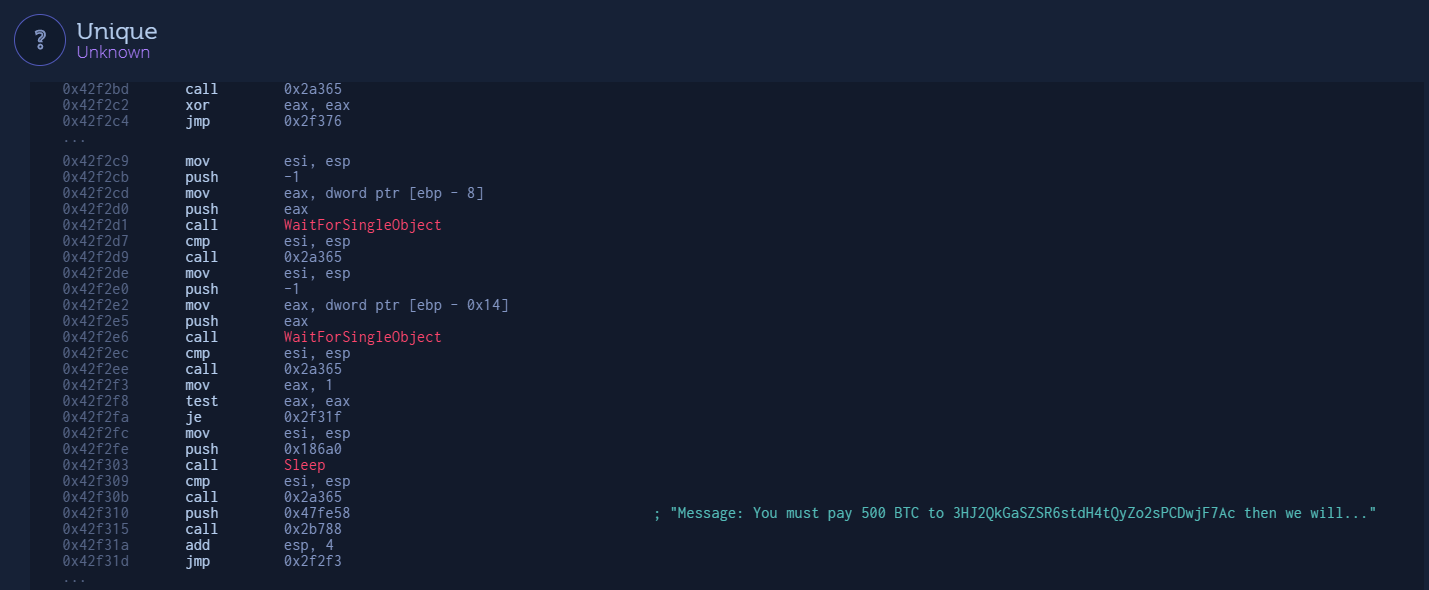1429x590 pixels.
Task: Expand the ellipsis below address 0x42f2c4
Action: point(75,138)
